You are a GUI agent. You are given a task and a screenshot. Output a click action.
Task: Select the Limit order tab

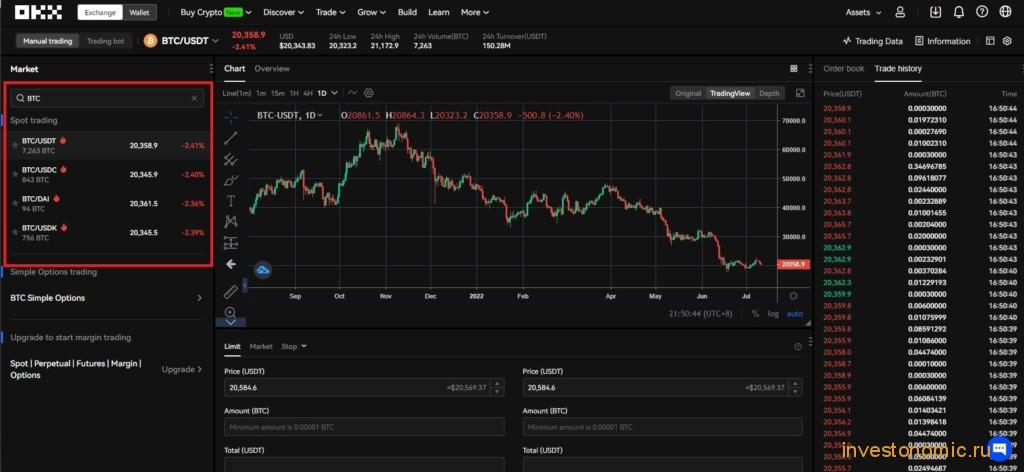click(232, 346)
